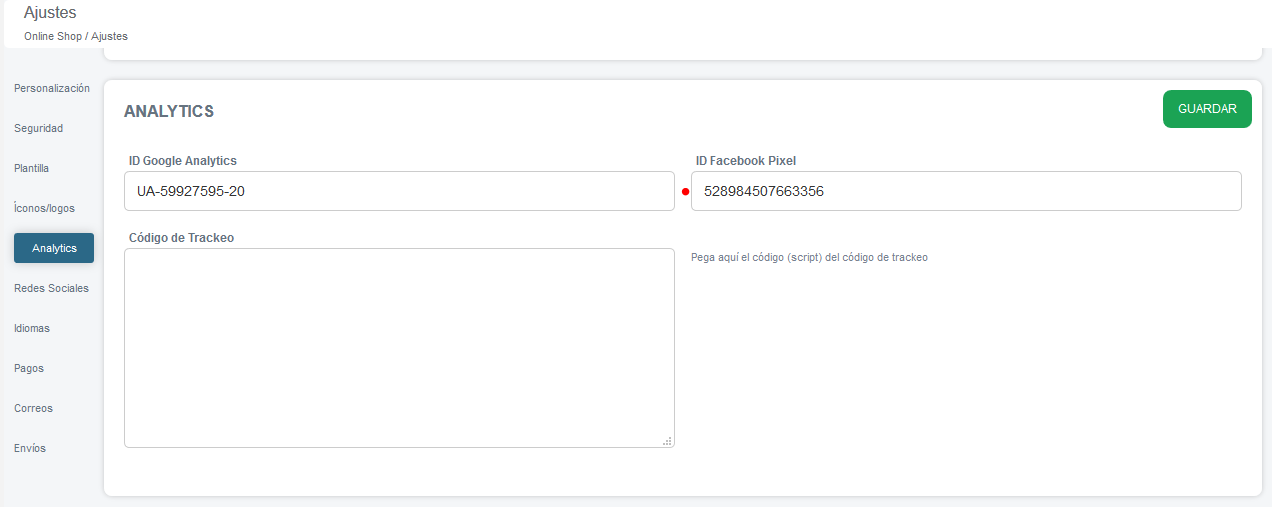Select the active Analytics sidebar tab
This screenshot has height=507, width=1272.
point(54,248)
